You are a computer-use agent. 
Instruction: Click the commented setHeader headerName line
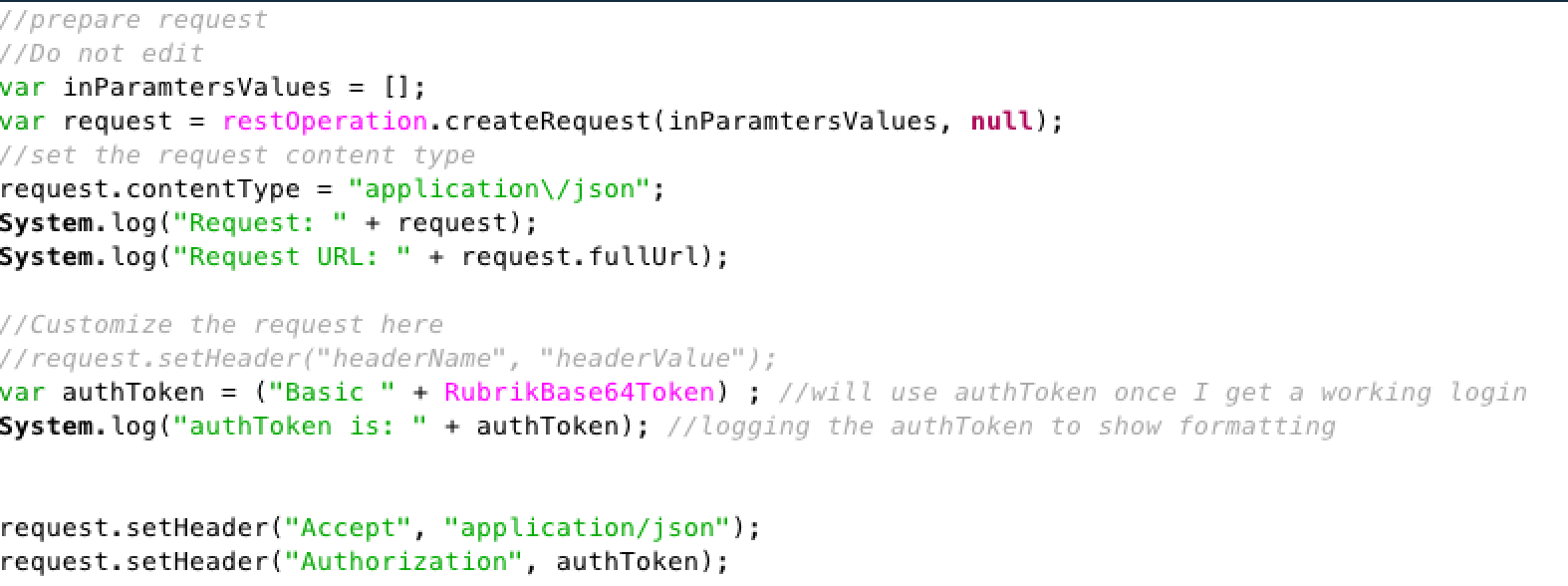pos(388,359)
